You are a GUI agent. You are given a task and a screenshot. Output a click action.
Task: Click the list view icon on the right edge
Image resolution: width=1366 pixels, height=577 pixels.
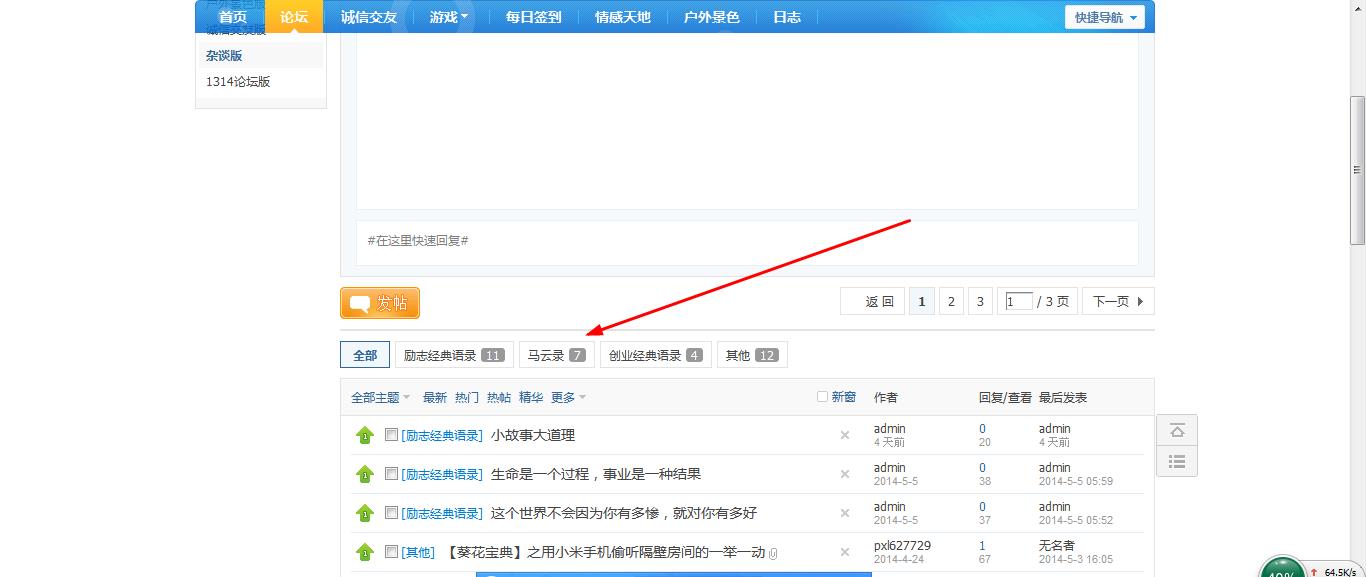(x=1177, y=461)
